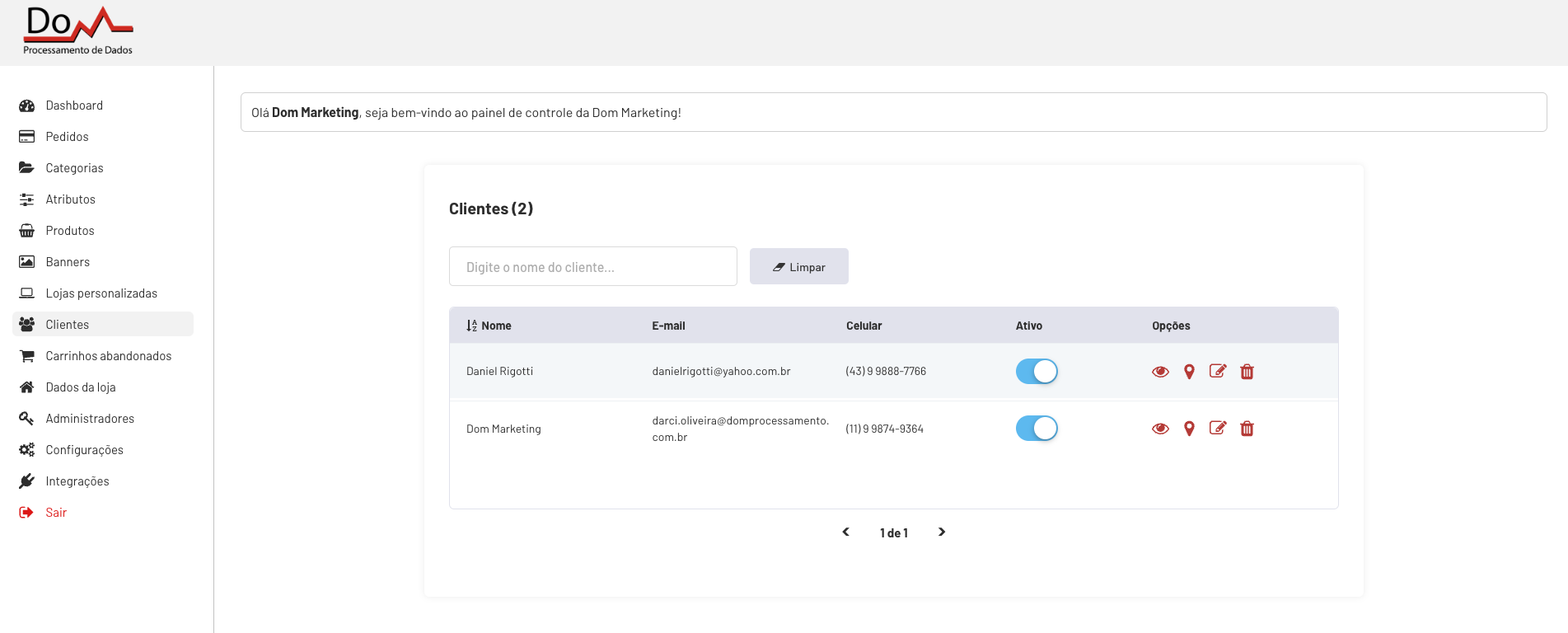Go to previous page arrow
The image size is (1568, 633).
[x=845, y=532]
